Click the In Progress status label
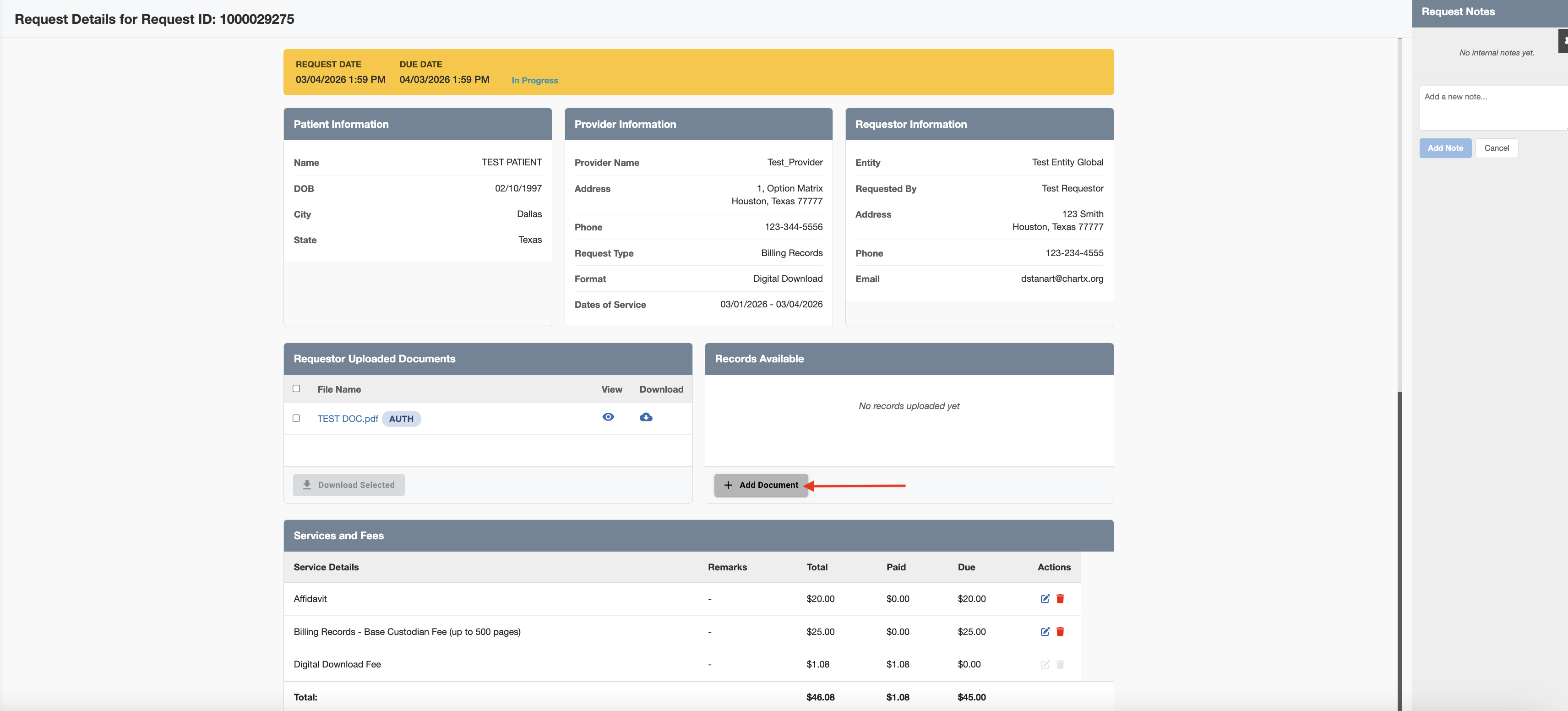The image size is (1568, 711). coord(534,80)
